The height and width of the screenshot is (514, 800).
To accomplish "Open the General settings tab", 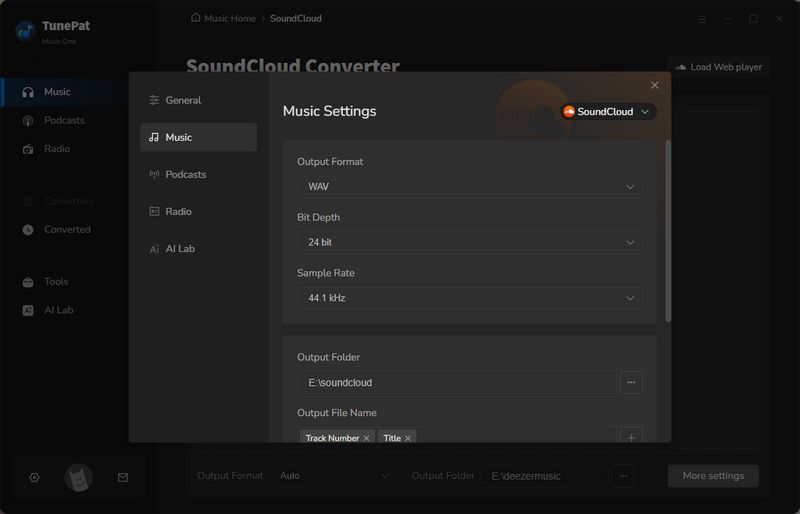I will 183,100.
